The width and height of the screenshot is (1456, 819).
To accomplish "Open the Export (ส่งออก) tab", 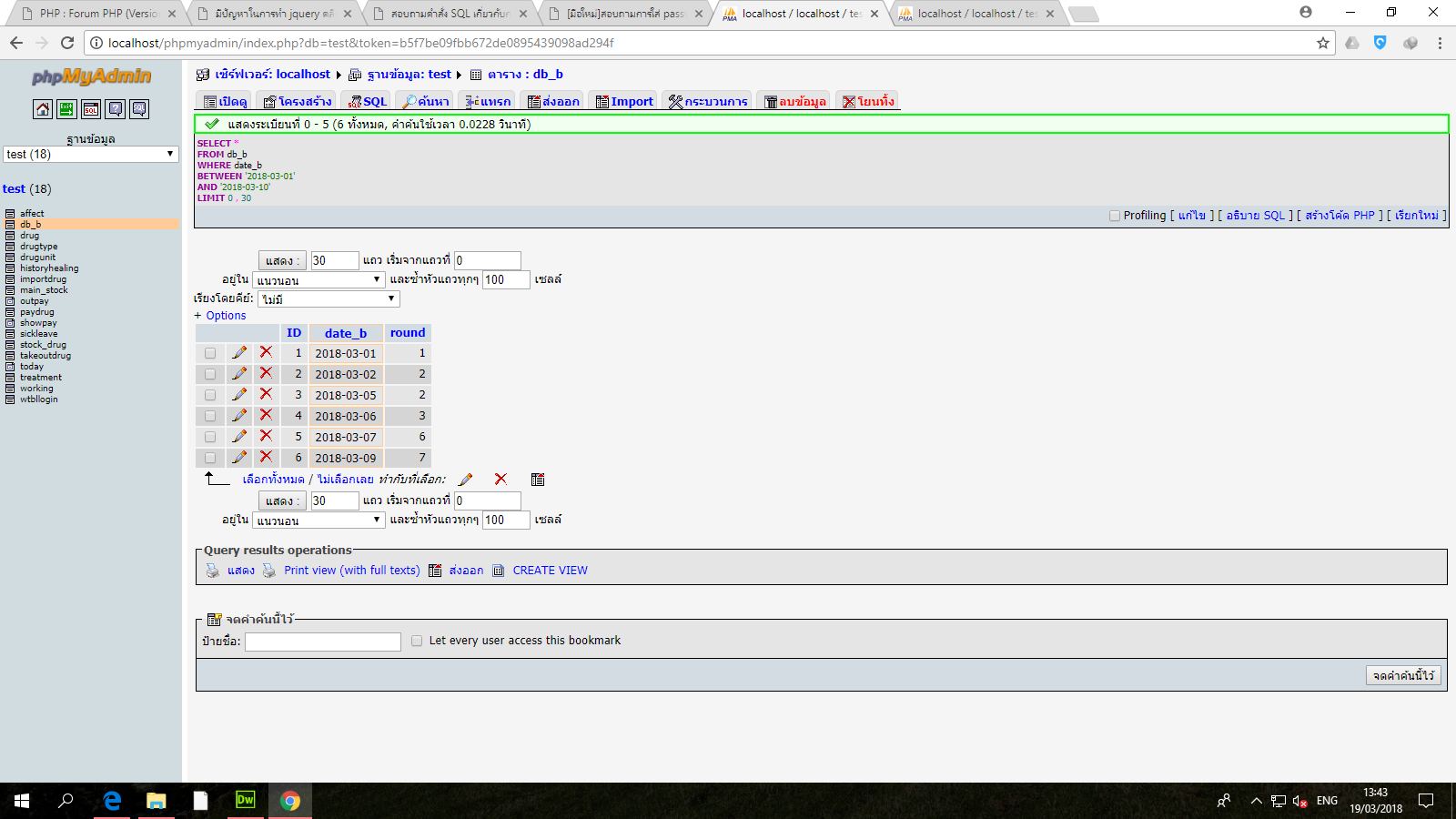I will (x=553, y=101).
